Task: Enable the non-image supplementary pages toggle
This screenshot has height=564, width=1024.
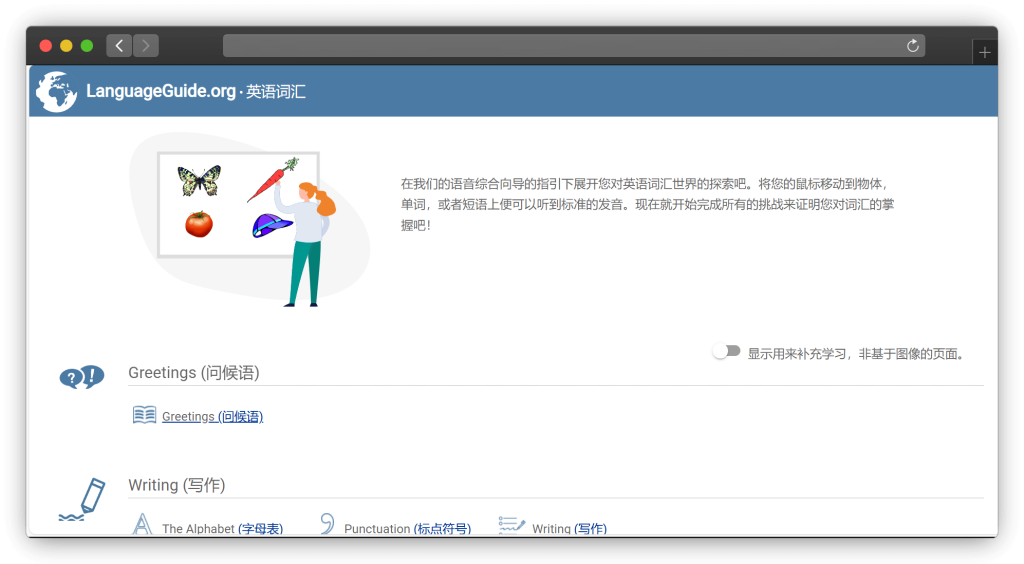Action: click(727, 352)
